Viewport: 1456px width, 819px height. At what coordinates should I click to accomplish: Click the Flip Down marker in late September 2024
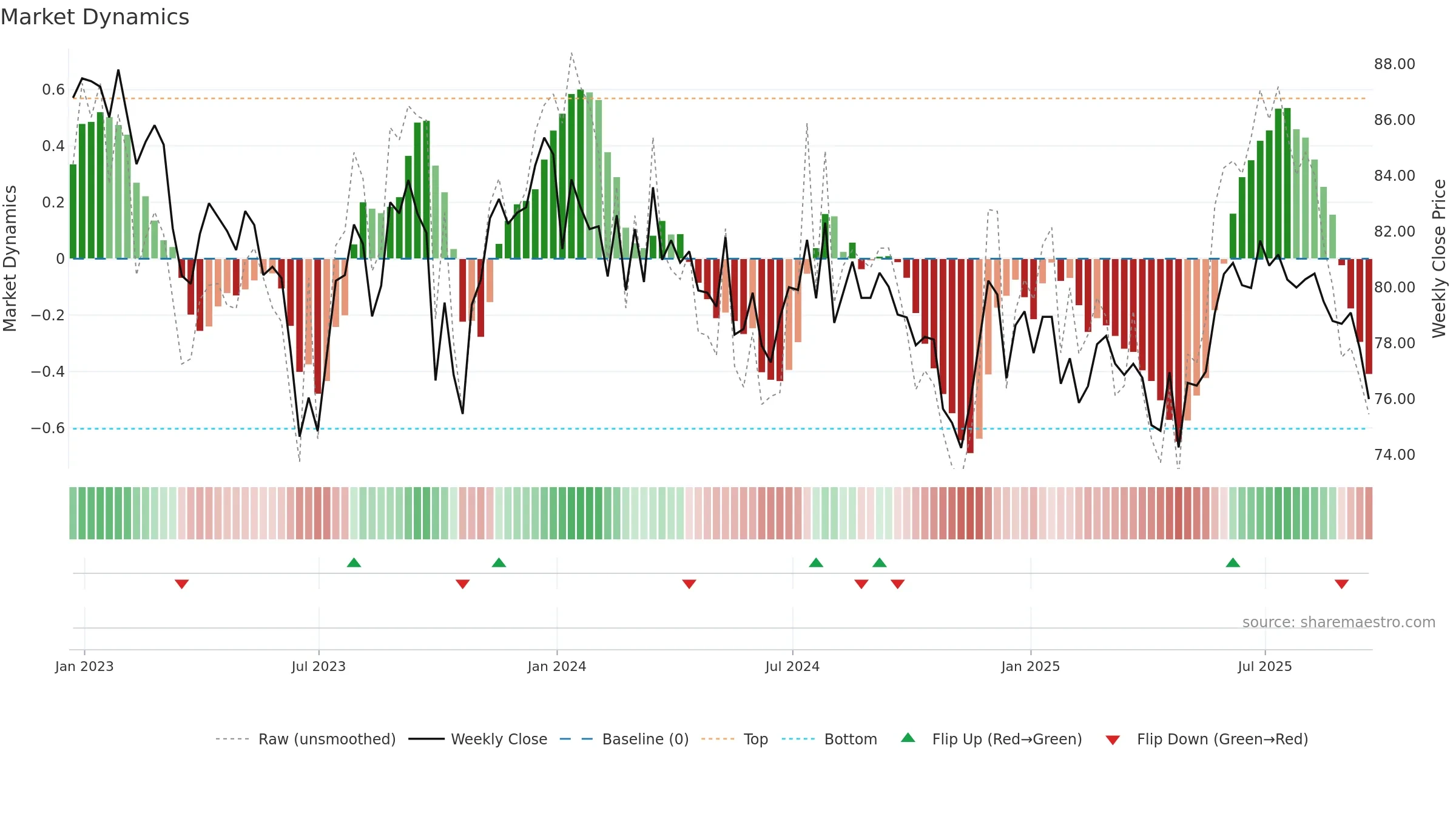tap(898, 584)
